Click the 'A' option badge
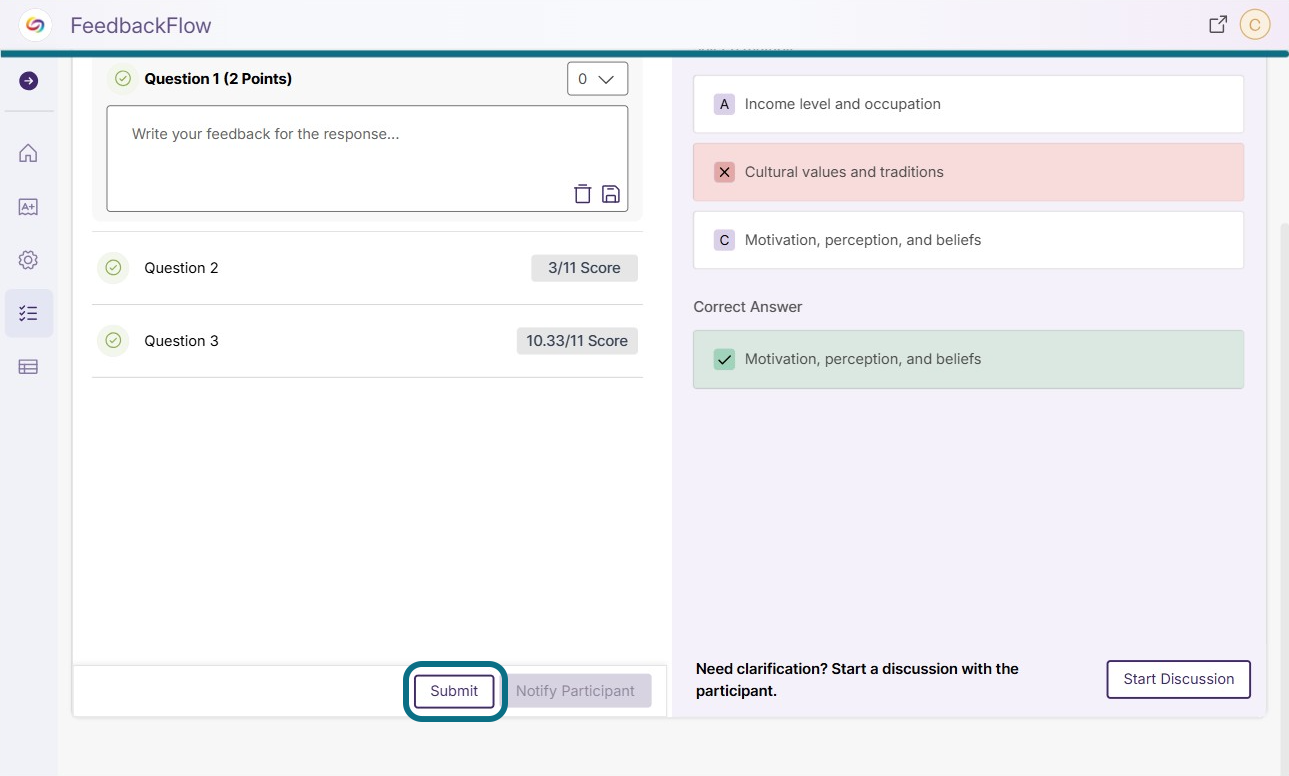The height and width of the screenshot is (776, 1289). (x=724, y=104)
